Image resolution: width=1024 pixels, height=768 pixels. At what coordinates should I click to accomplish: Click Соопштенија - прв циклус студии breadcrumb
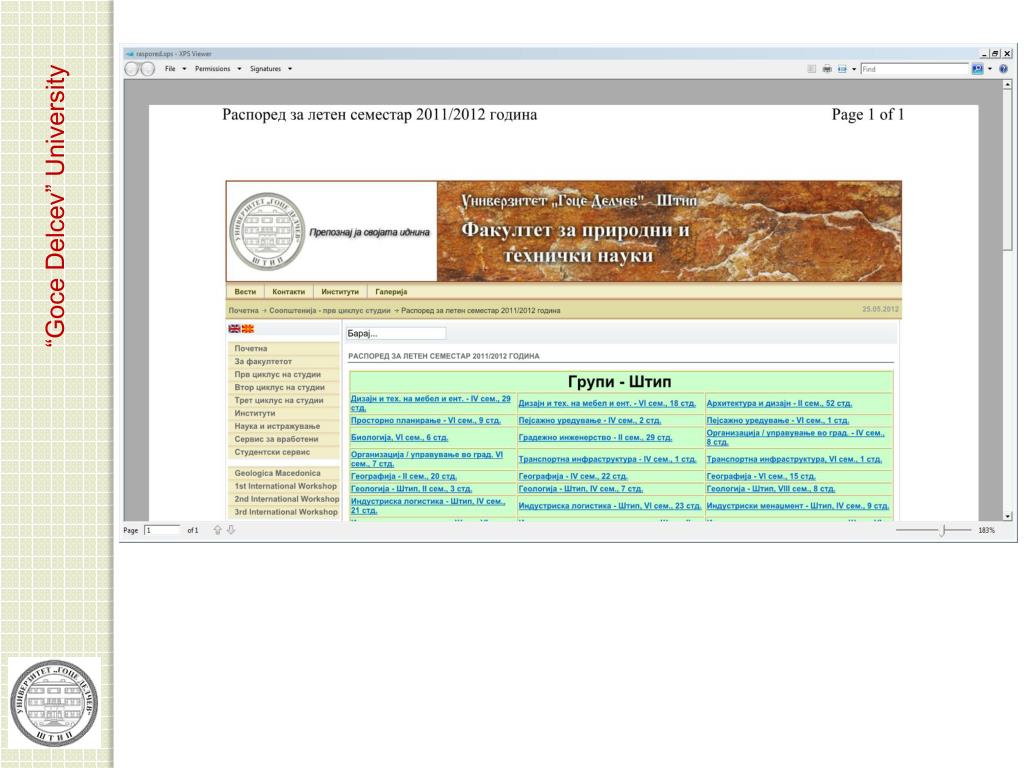click(x=330, y=311)
